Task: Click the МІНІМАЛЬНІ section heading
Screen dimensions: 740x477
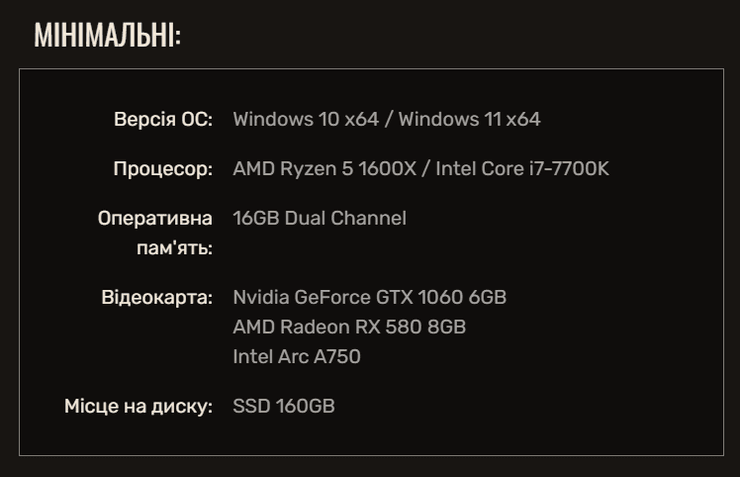Action: 107,36
